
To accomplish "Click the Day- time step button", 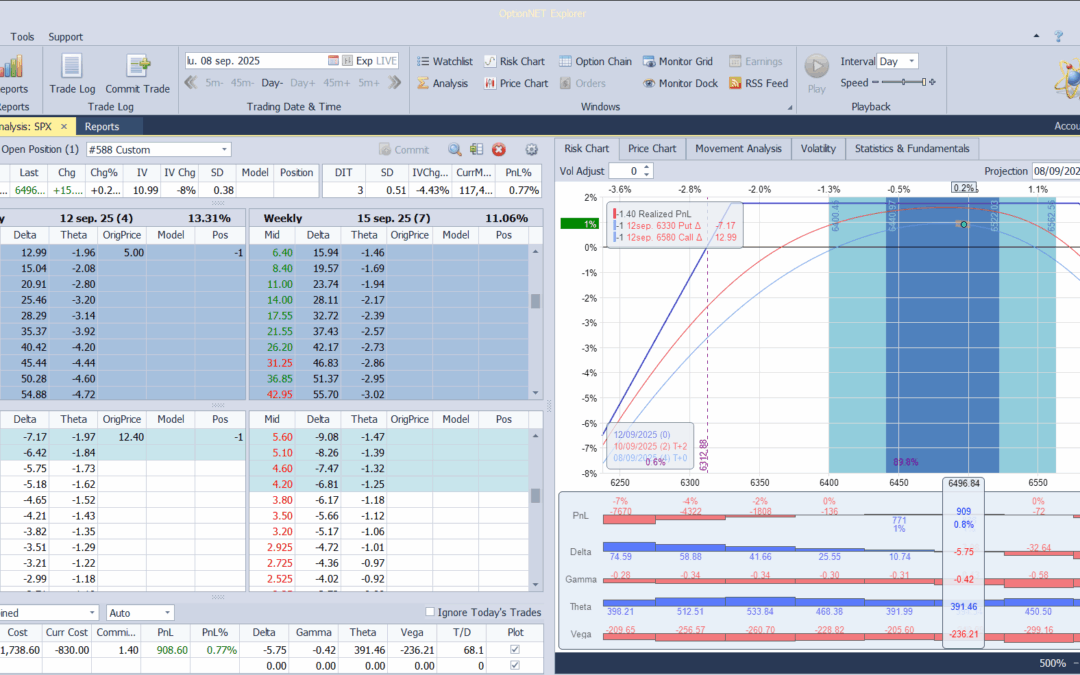I will click(272, 83).
